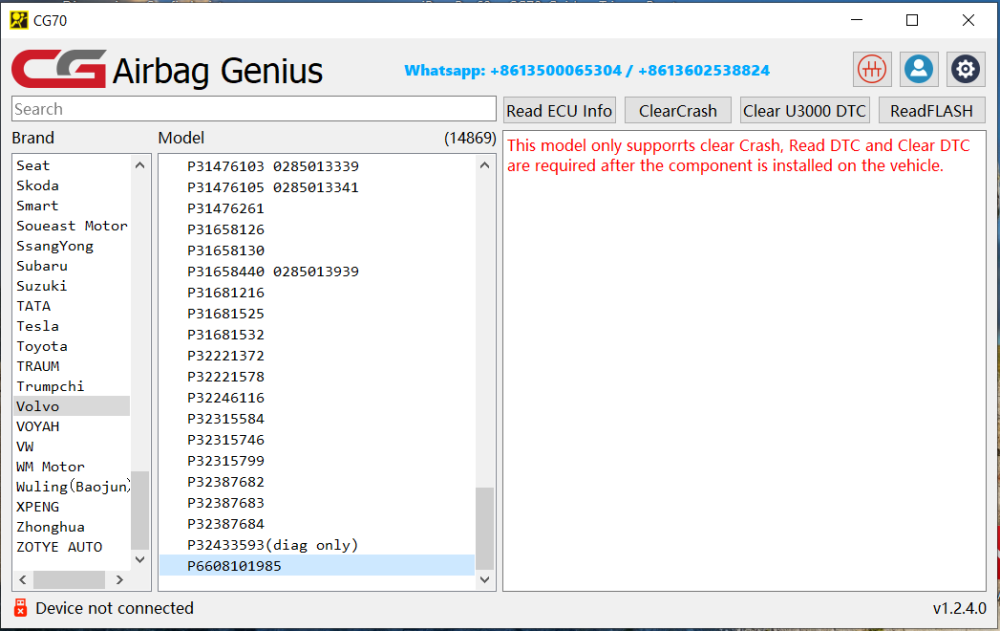The height and width of the screenshot is (631, 1000).
Task: Model list scroll up arrow
Action: coord(485,165)
